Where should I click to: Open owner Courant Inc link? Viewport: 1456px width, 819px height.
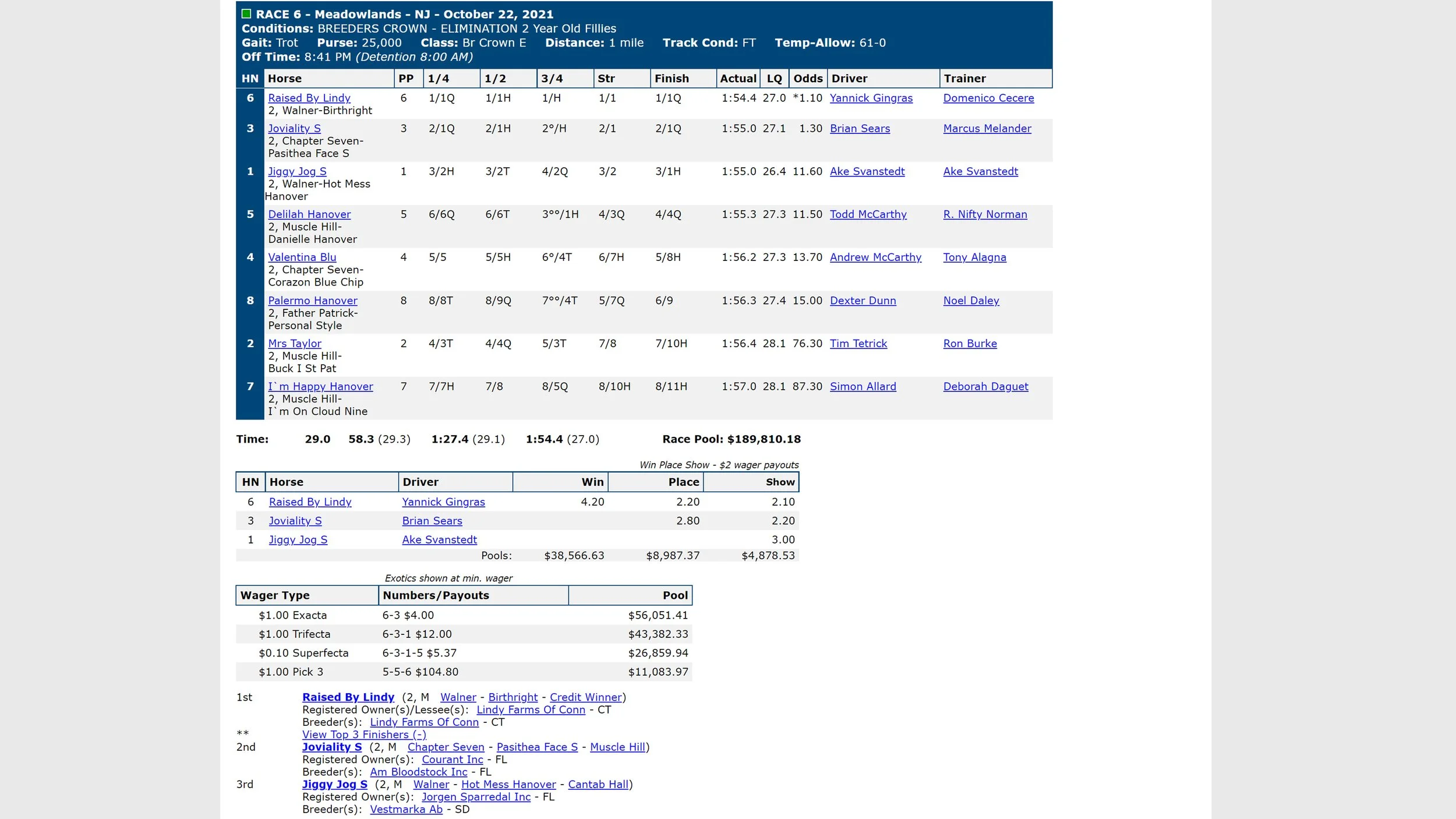(453, 760)
